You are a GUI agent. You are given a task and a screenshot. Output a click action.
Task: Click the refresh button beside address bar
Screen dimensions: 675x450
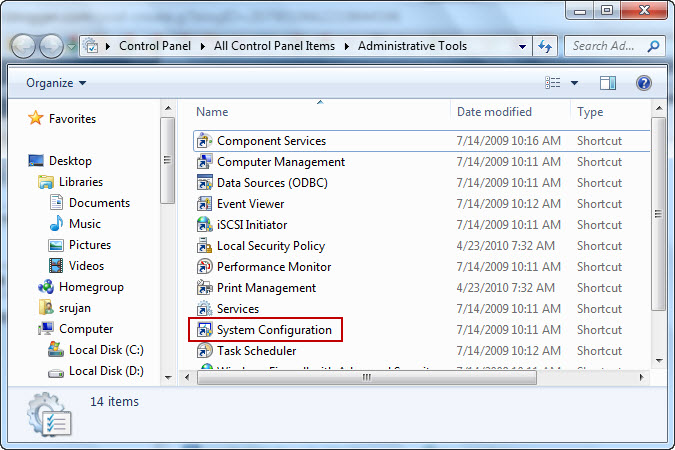coord(545,46)
